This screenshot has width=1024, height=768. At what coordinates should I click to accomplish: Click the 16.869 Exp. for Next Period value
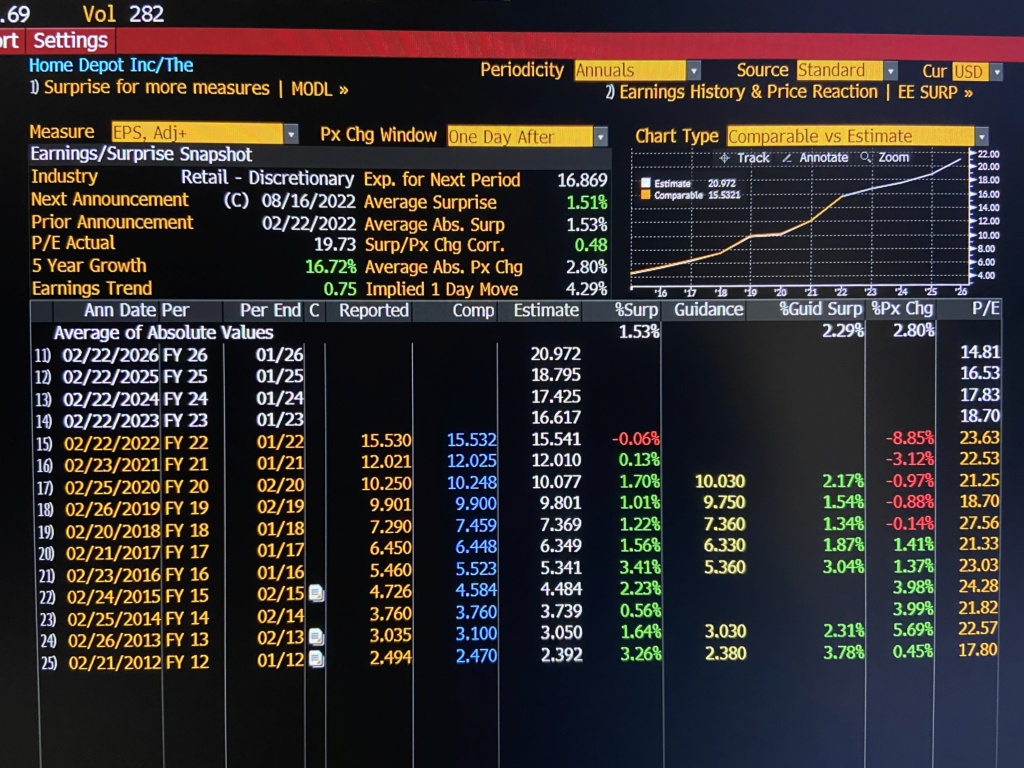coord(582,180)
